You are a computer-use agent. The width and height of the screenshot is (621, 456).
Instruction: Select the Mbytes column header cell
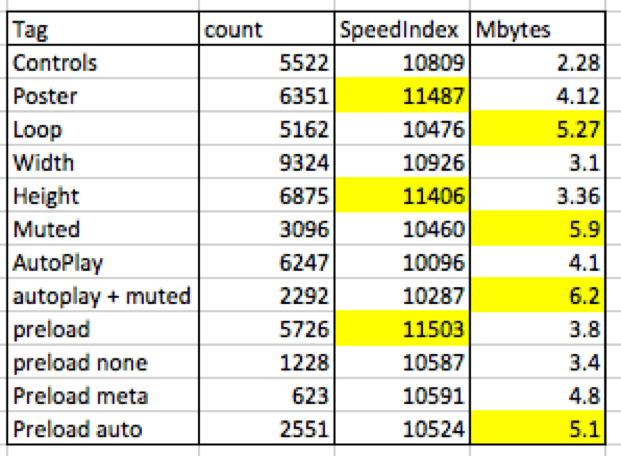[538, 28]
